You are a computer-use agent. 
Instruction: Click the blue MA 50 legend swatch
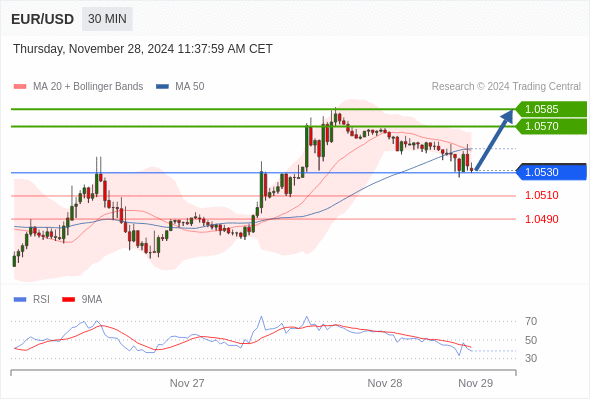click(x=162, y=87)
